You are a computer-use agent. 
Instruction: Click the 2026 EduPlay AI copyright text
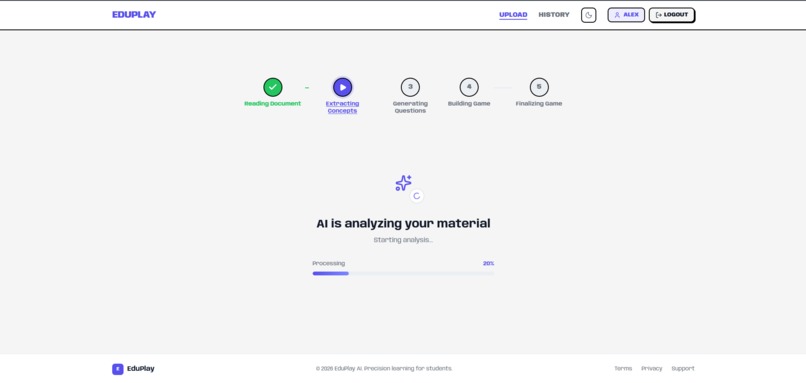click(384, 369)
